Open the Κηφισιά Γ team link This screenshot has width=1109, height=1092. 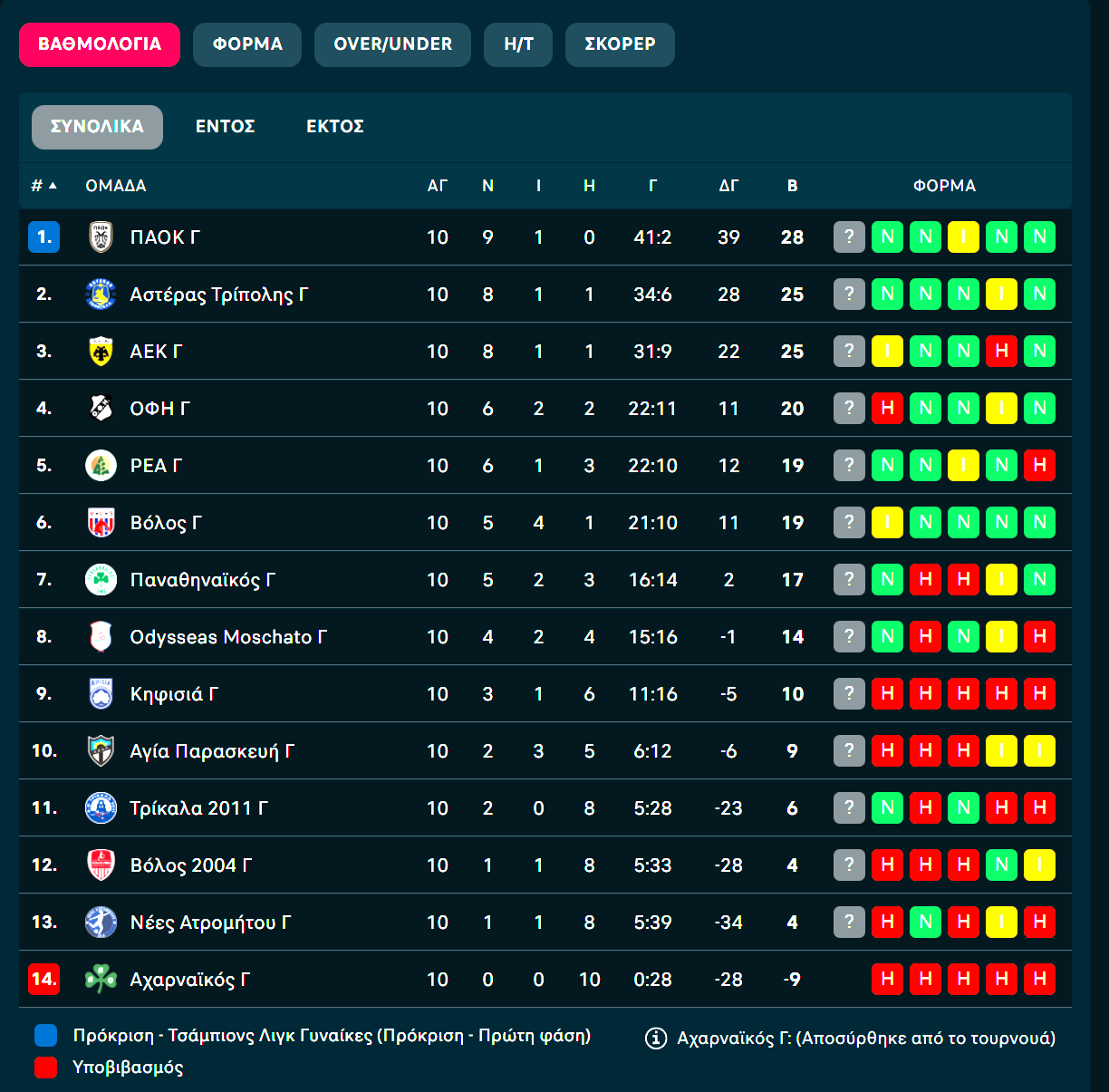pyautogui.click(x=174, y=694)
